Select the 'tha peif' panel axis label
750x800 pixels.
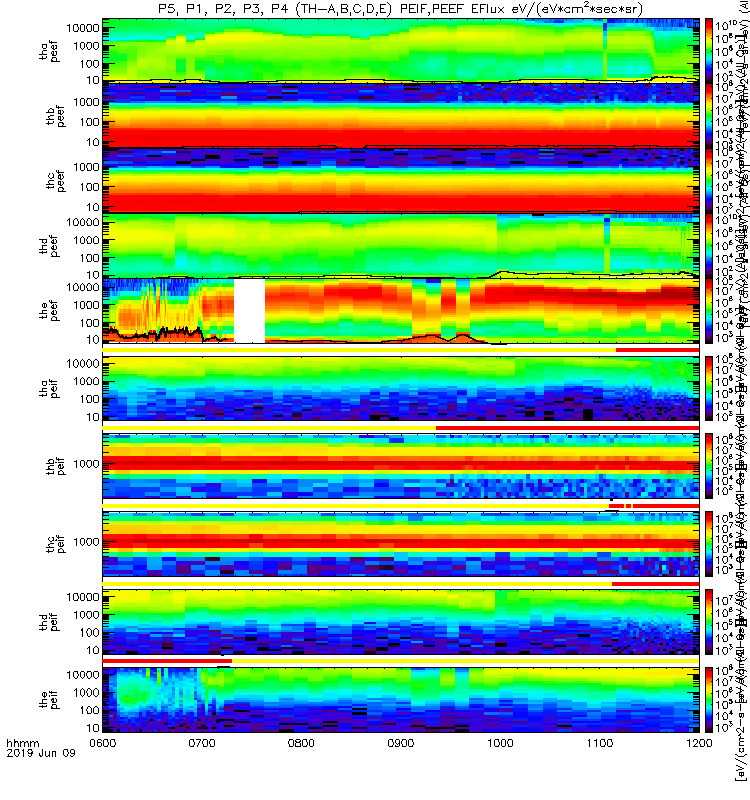click(49, 389)
